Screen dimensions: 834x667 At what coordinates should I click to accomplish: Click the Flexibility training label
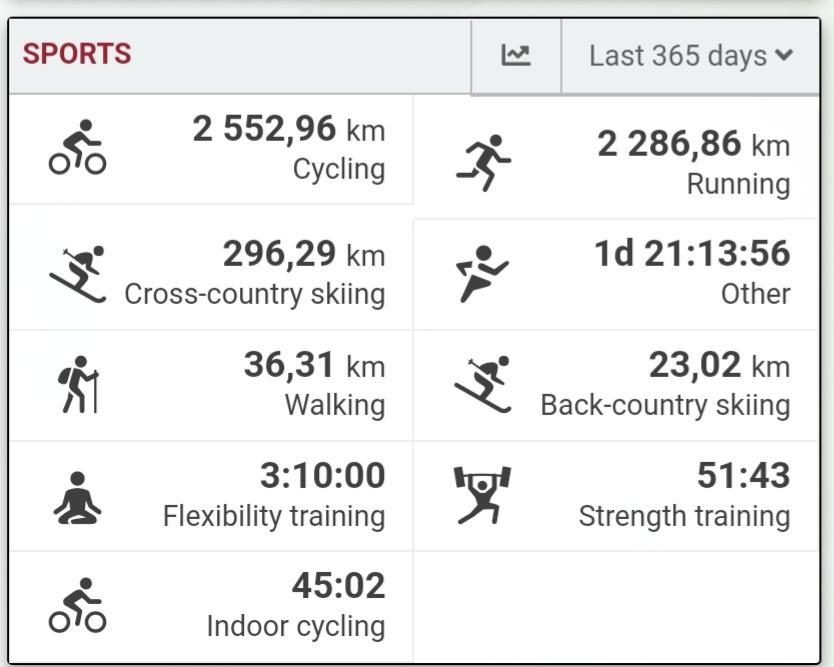click(273, 516)
